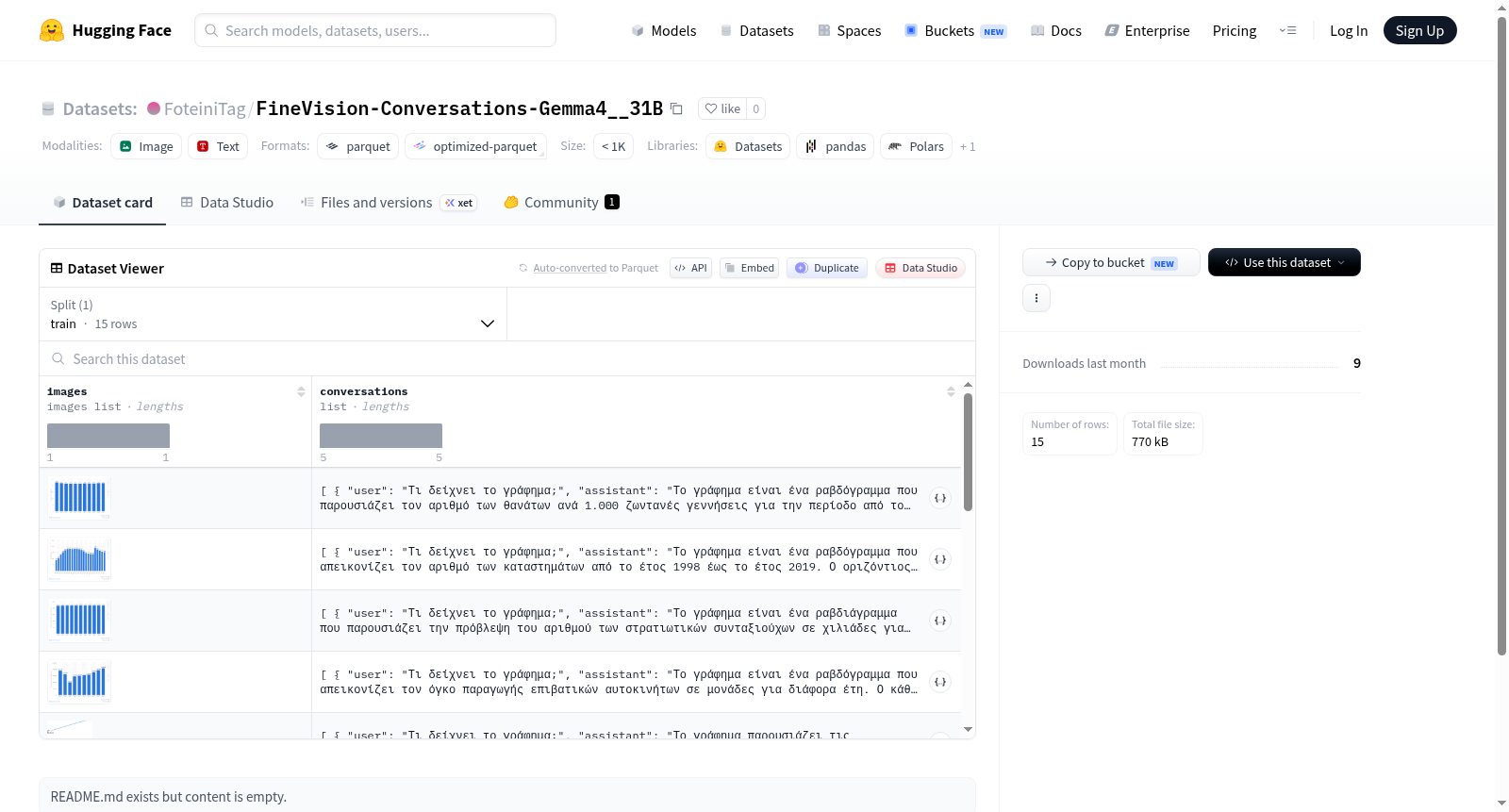Screen dimensions: 1509x812
Task: Expand the JSON braces icon for the 1998-2019 row
Action: [x=940, y=559]
